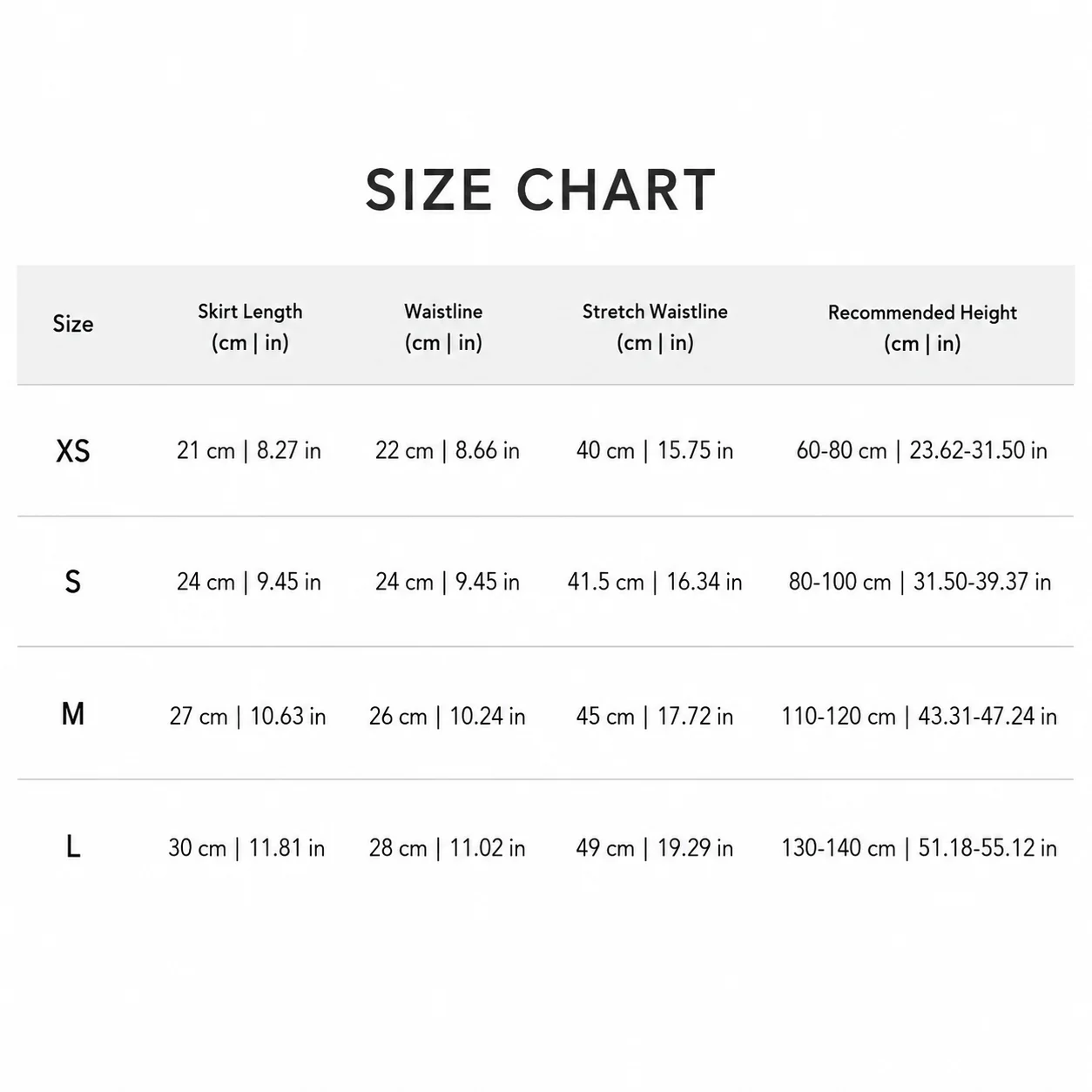Select the Size column header
The width and height of the screenshot is (1092, 1092).
pyautogui.click(x=73, y=324)
